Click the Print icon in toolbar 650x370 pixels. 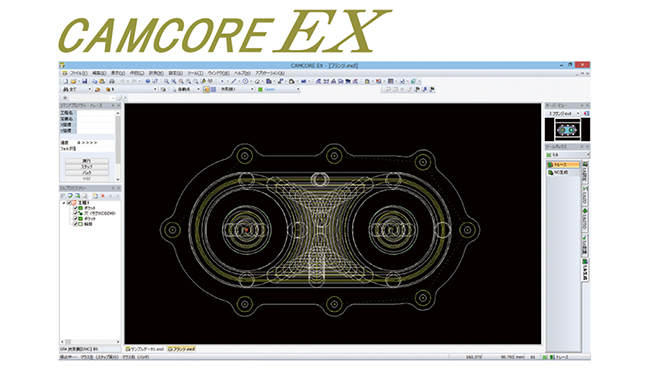coord(111,81)
